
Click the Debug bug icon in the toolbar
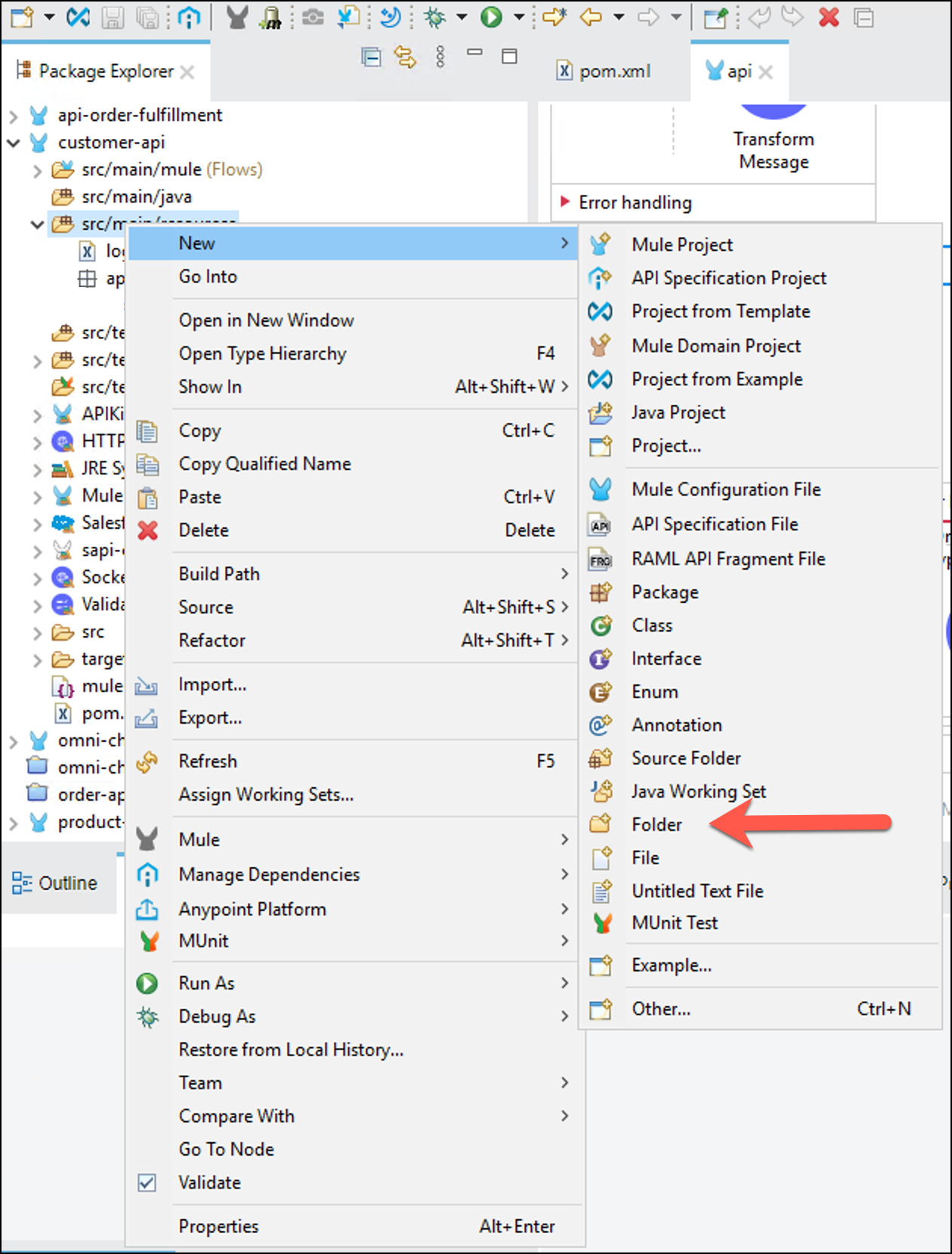[x=434, y=17]
